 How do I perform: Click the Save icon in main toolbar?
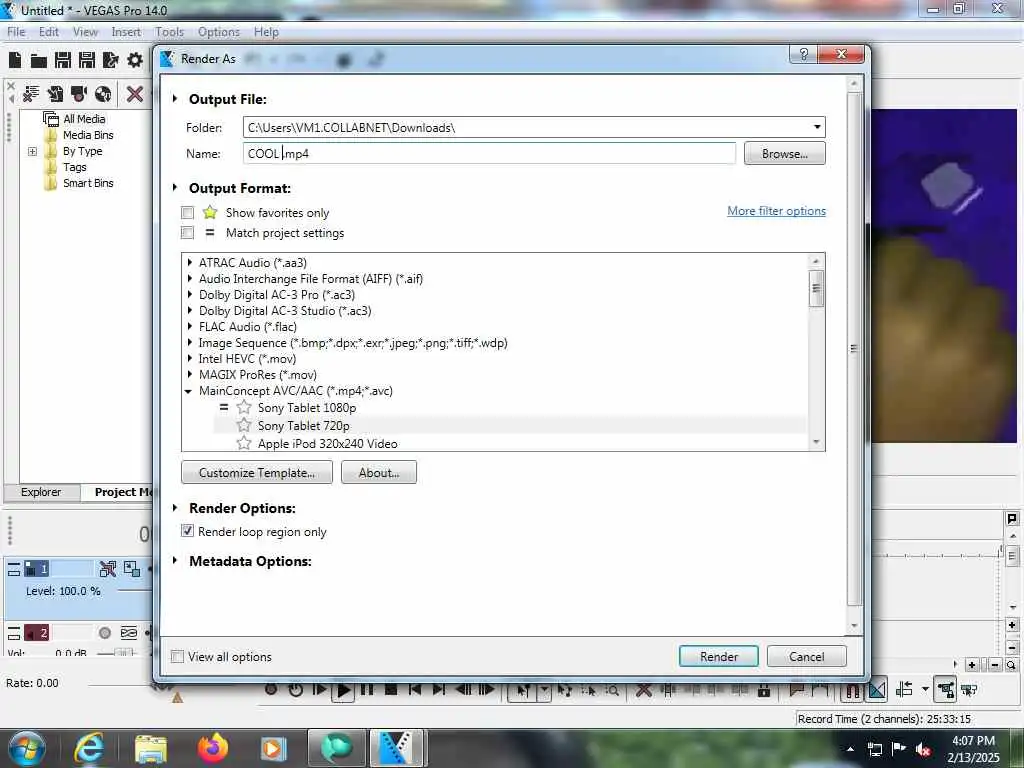63,60
